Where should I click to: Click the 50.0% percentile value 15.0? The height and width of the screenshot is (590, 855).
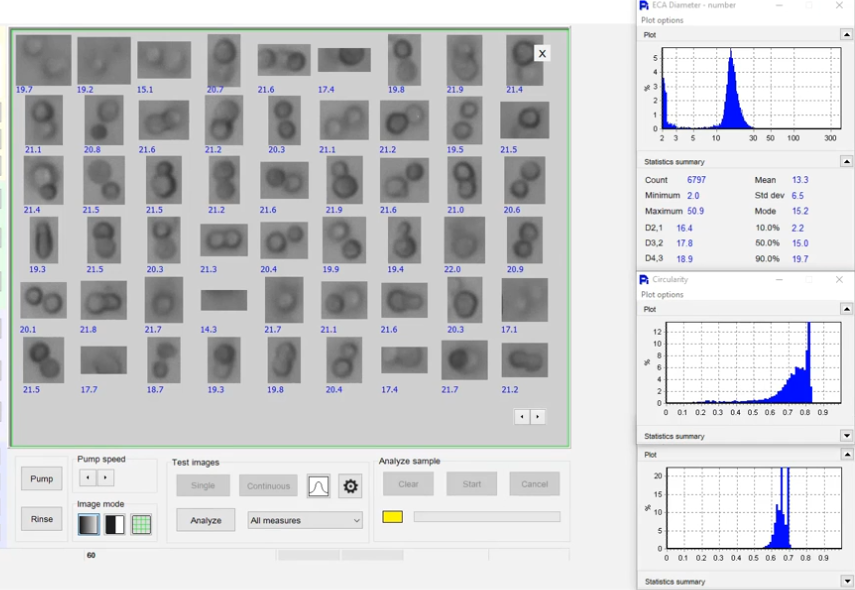[x=800, y=243]
